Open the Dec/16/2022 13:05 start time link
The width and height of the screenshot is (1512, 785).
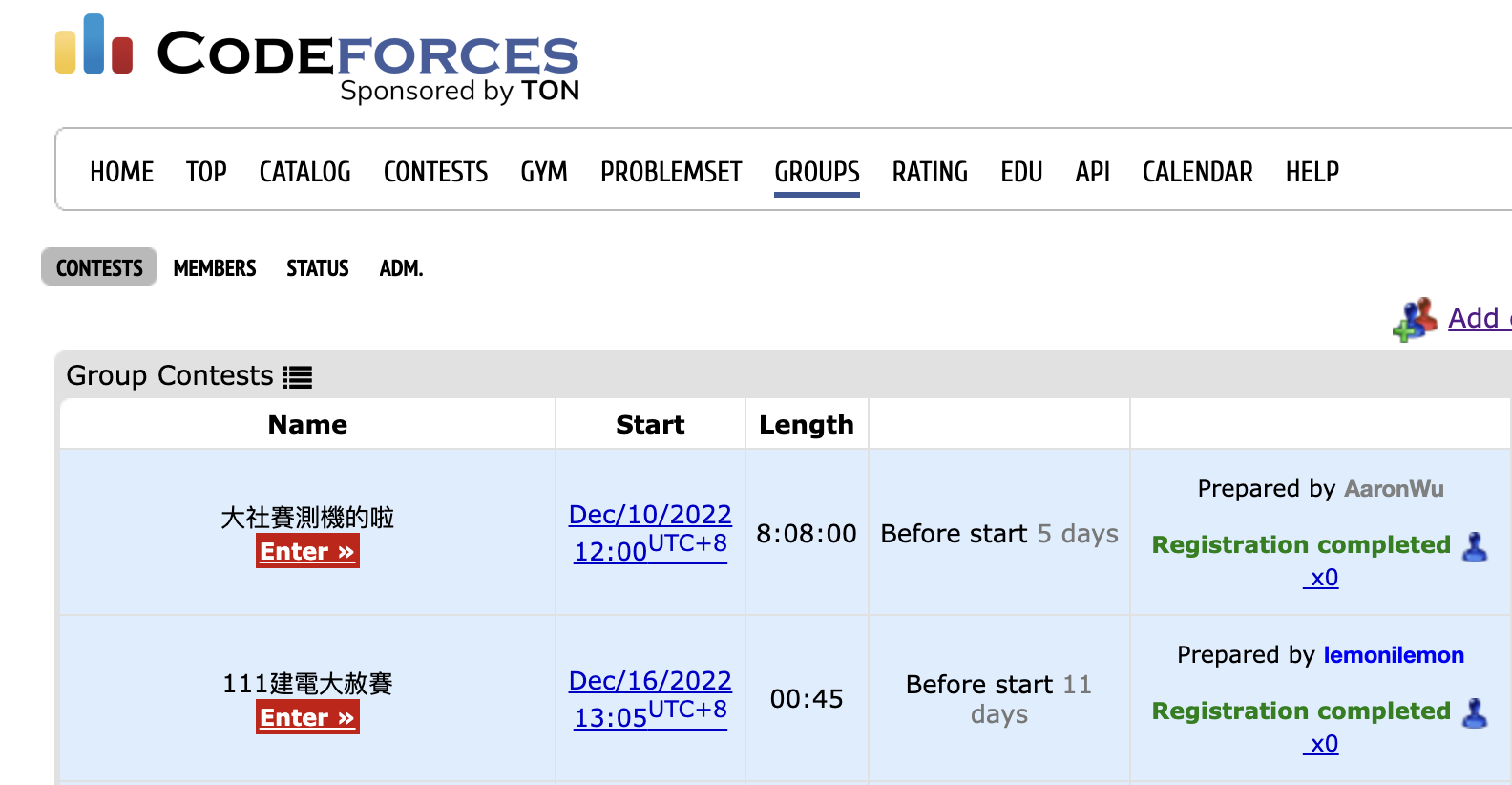tap(650, 699)
